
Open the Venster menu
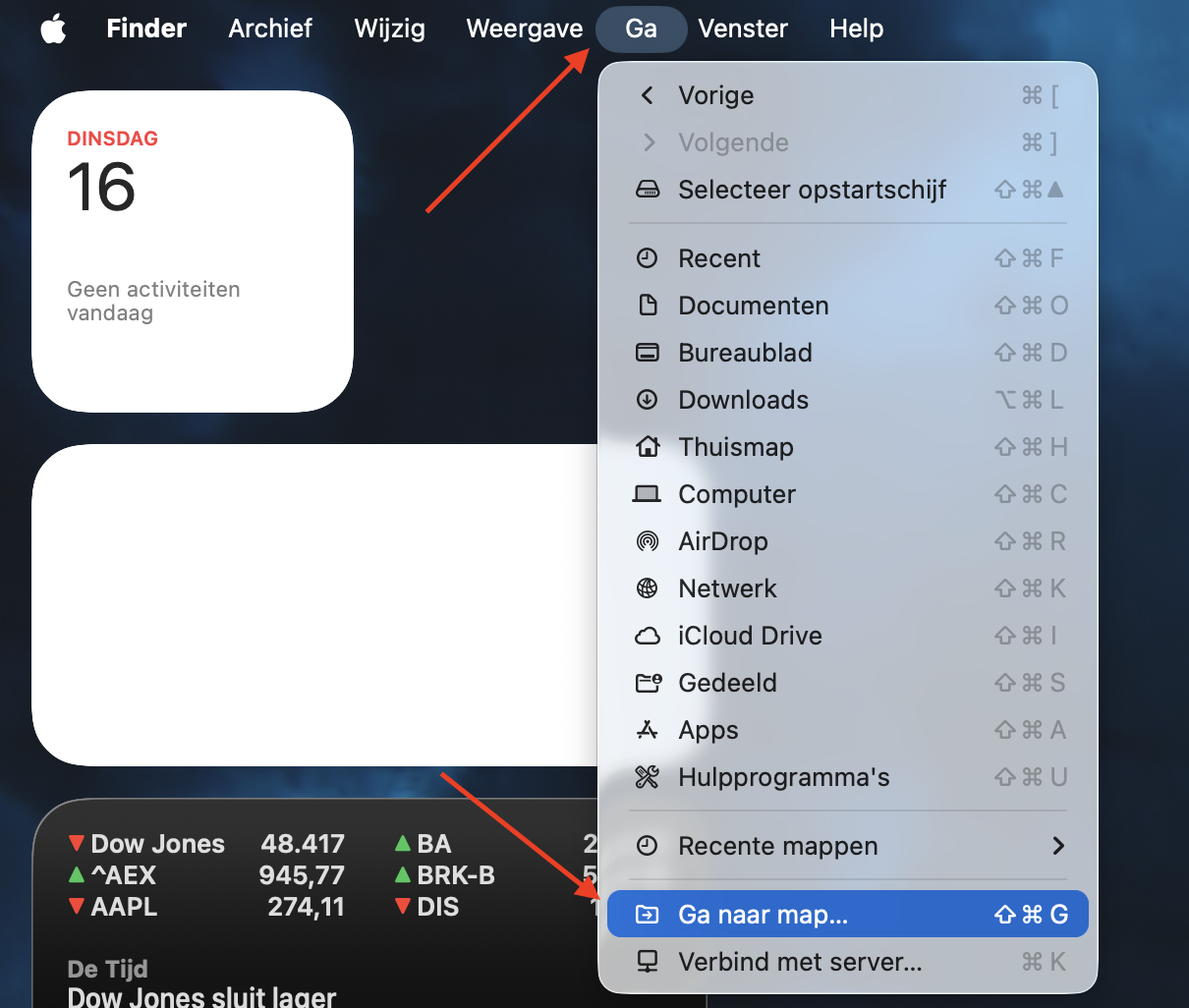(743, 28)
